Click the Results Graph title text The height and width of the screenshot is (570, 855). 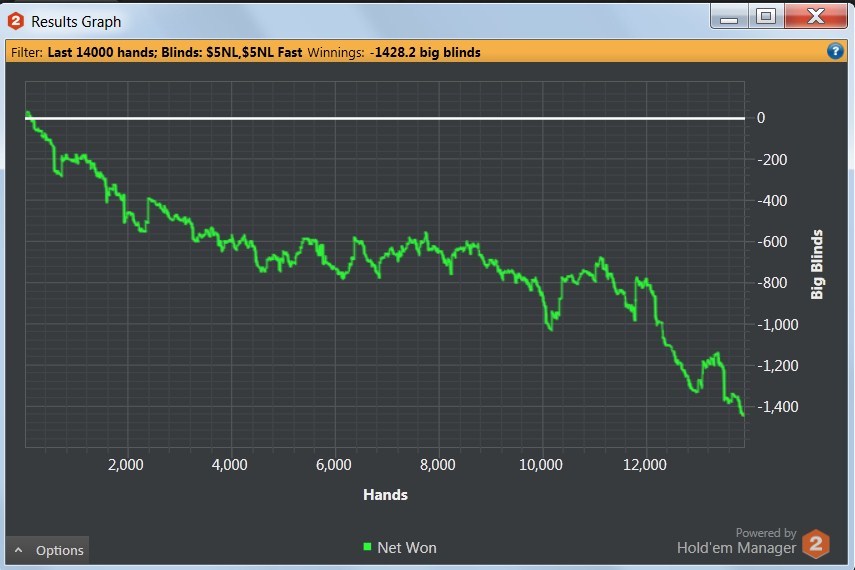click(76, 22)
